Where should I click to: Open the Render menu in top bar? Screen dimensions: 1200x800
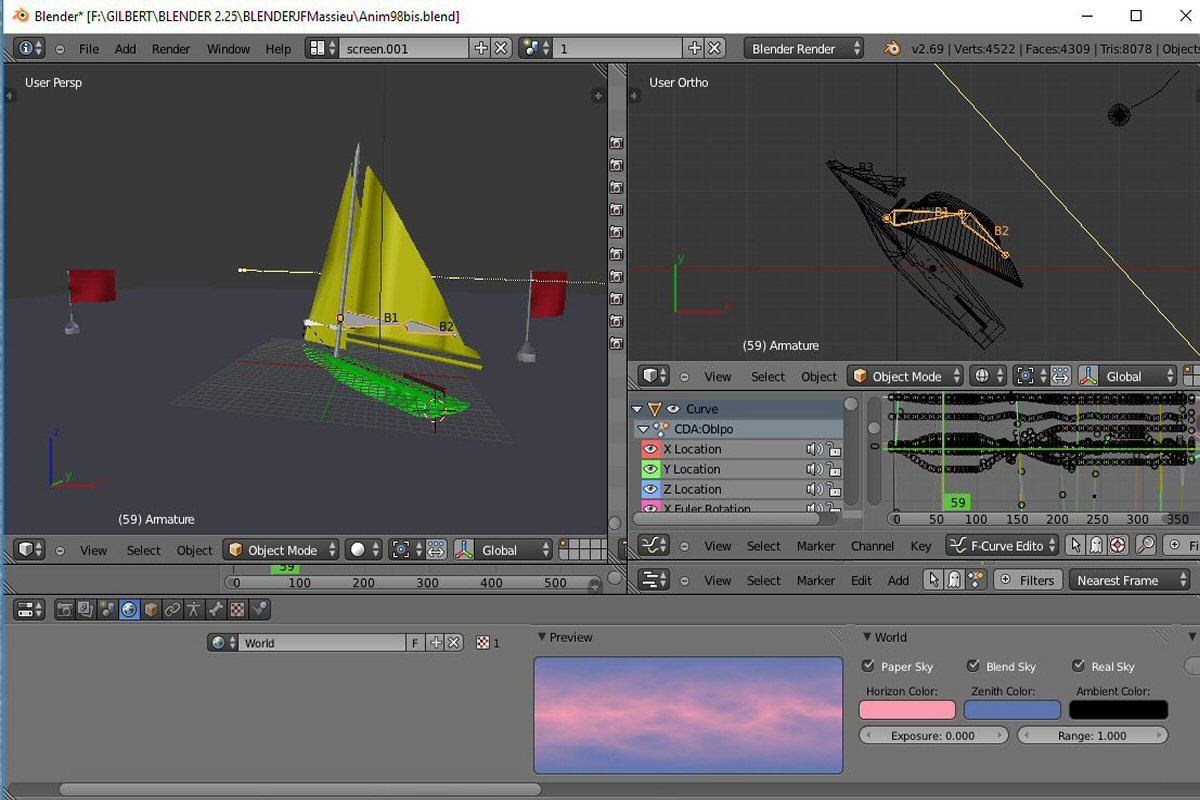click(171, 48)
